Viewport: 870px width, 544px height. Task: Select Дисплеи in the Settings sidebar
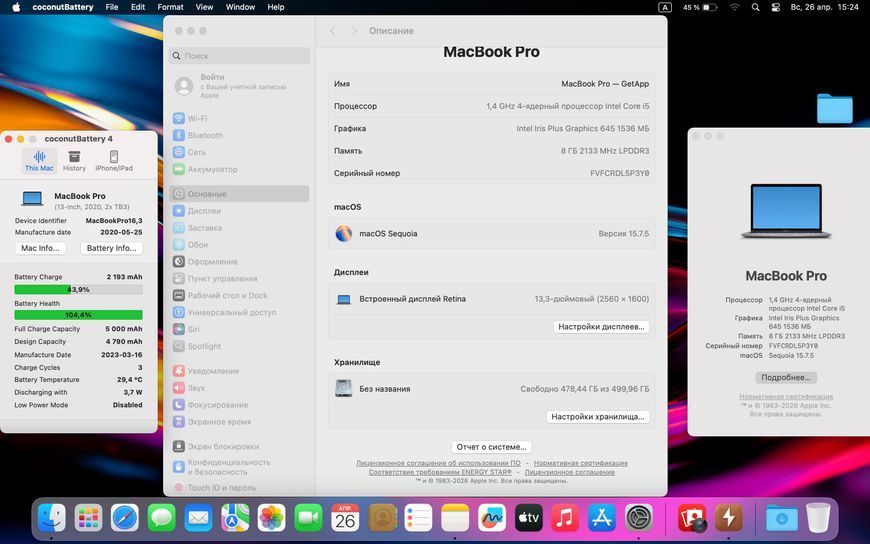pos(239,211)
